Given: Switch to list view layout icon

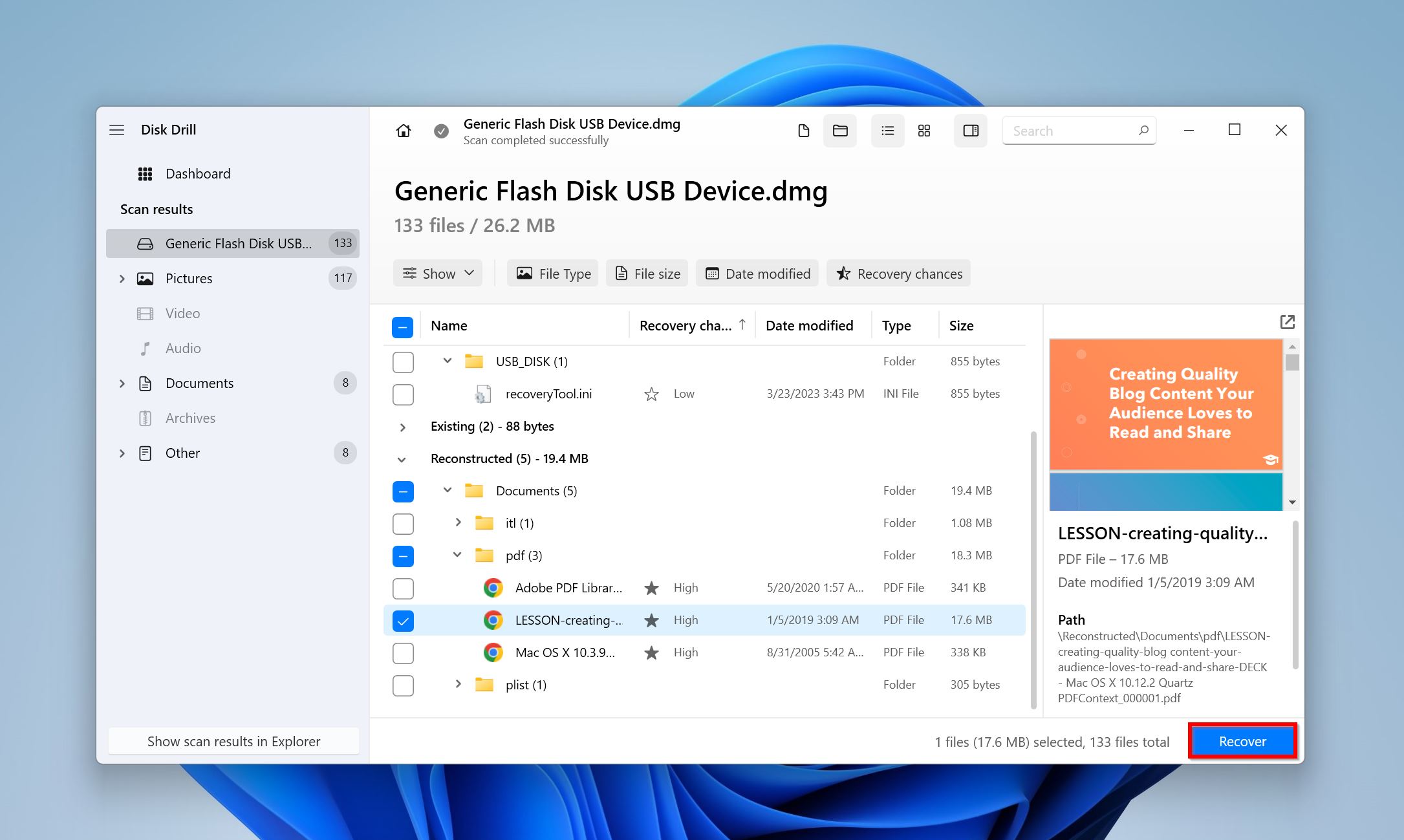Looking at the screenshot, I should coord(885,130).
